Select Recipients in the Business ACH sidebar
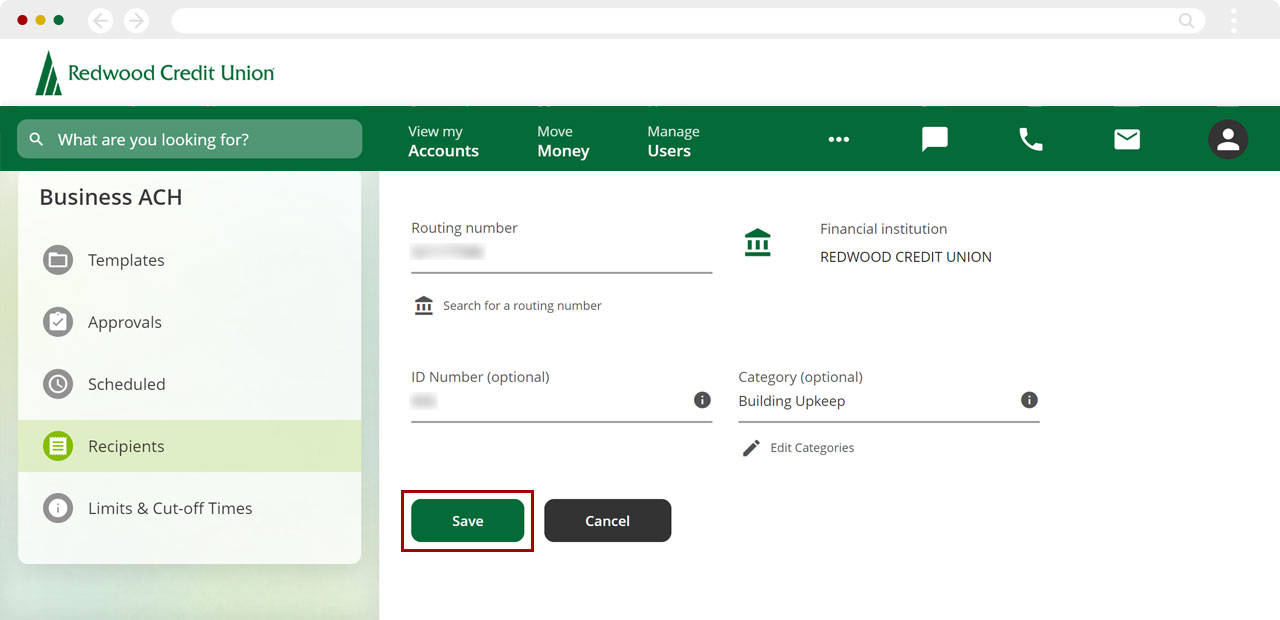Screen dimensions: 1280x620 189,446
